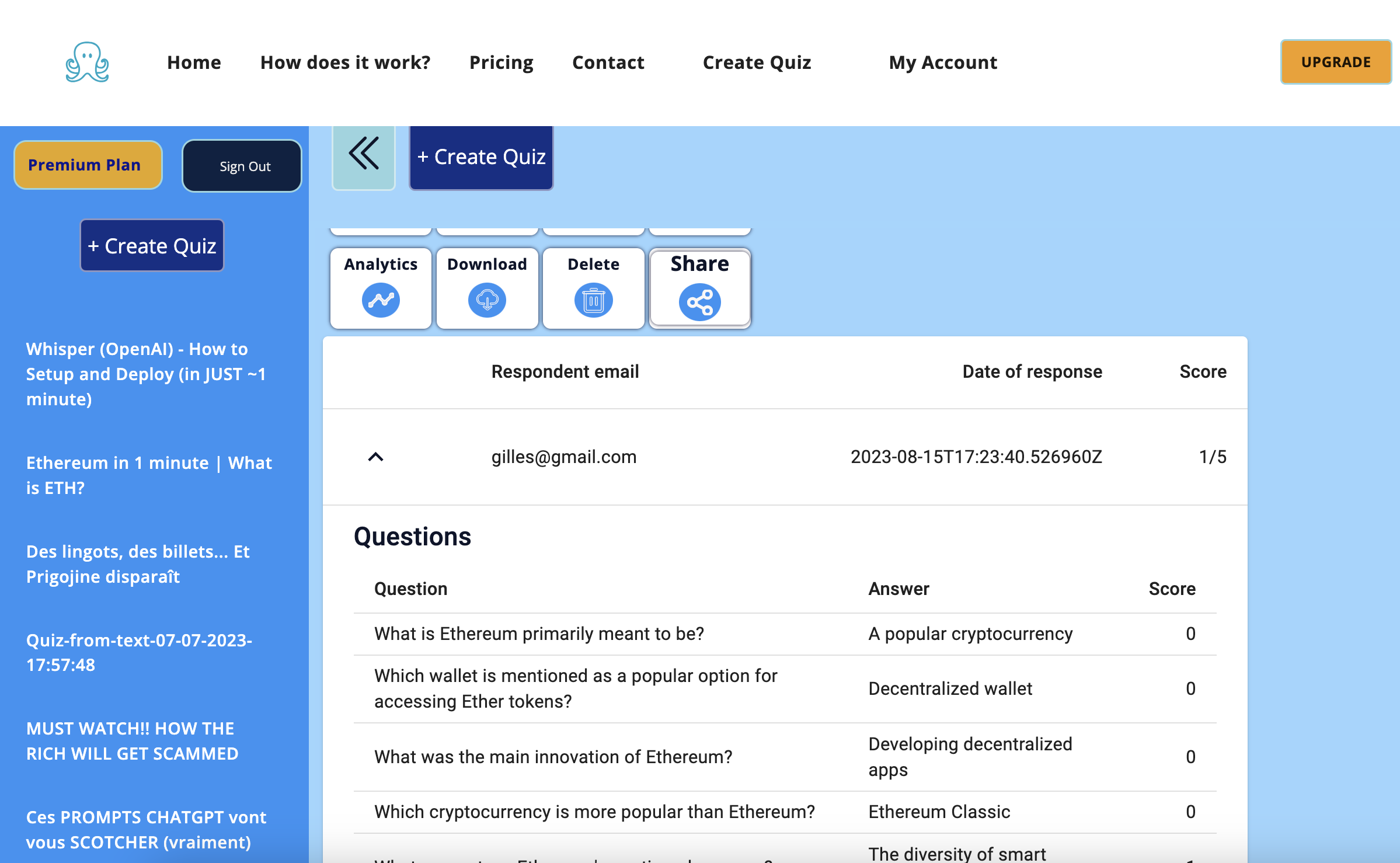This screenshot has width=1400, height=863.
Task: Click the Delete trash icon
Action: [x=593, y=300]
